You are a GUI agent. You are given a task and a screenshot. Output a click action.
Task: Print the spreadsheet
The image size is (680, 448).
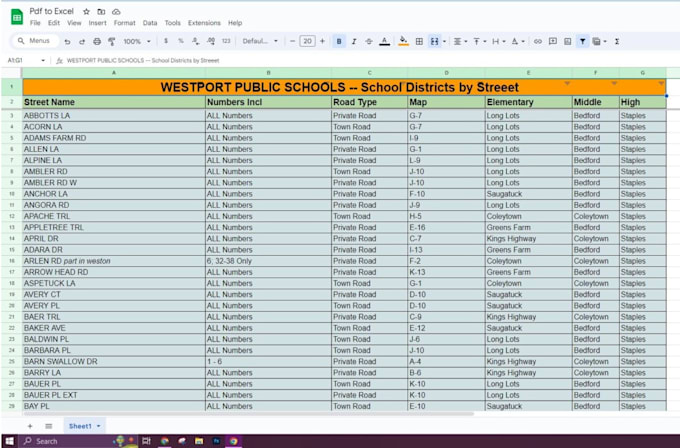97,42
